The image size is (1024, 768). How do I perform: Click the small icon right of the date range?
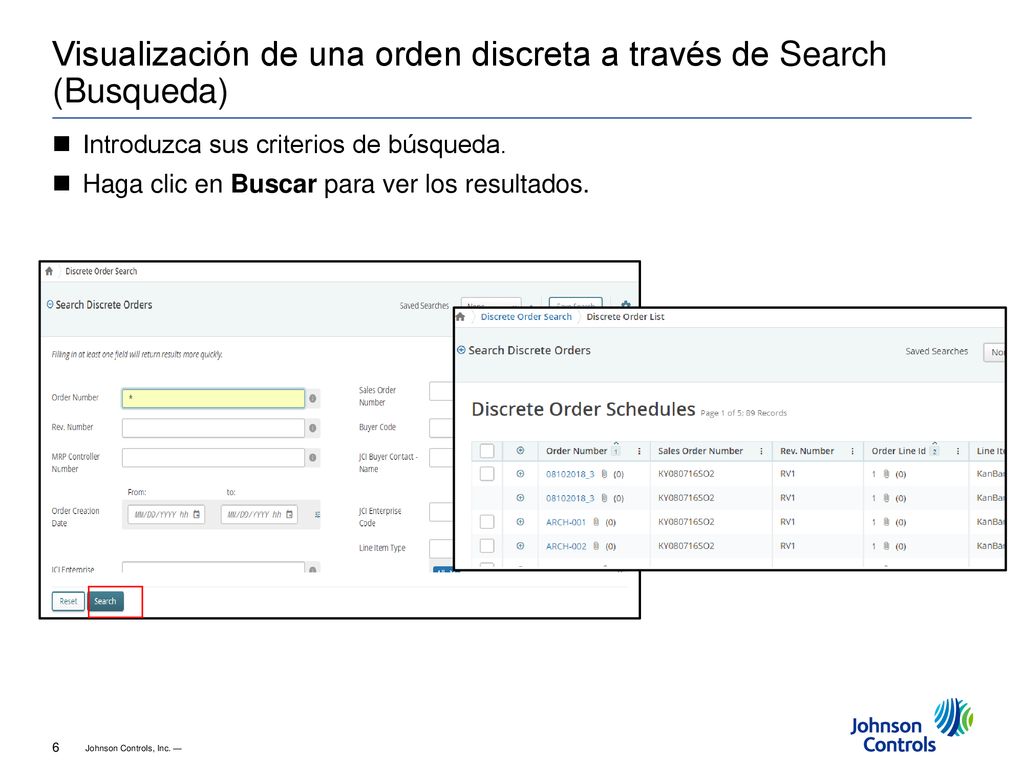click(317, 515)
